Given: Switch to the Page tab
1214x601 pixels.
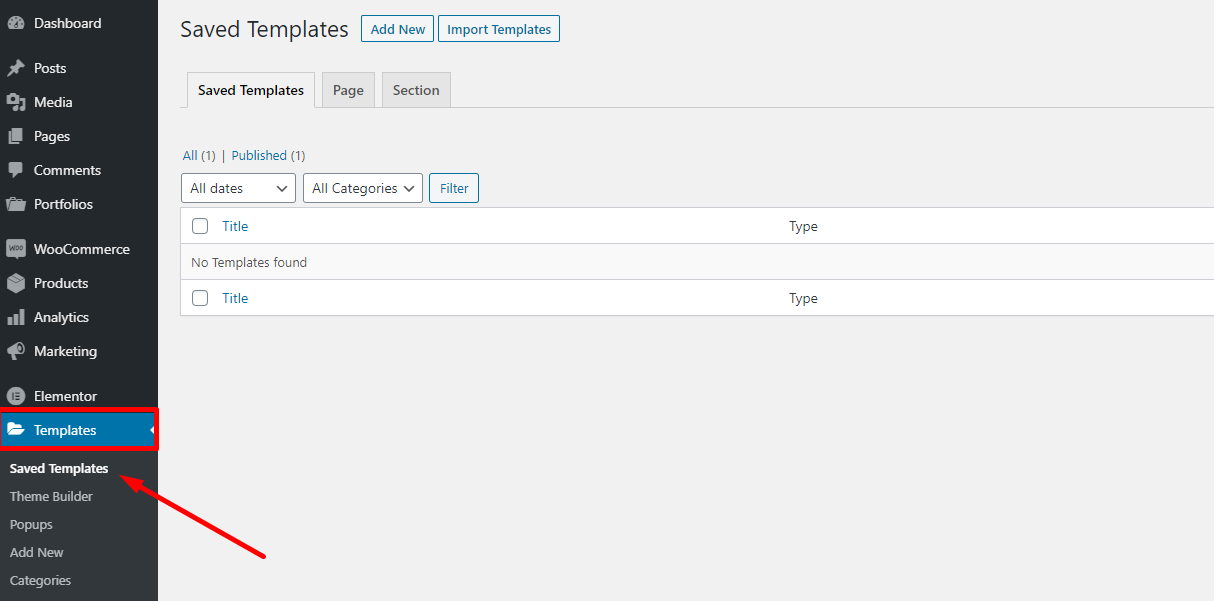Looking at the screenshot, I should point(348,90).
